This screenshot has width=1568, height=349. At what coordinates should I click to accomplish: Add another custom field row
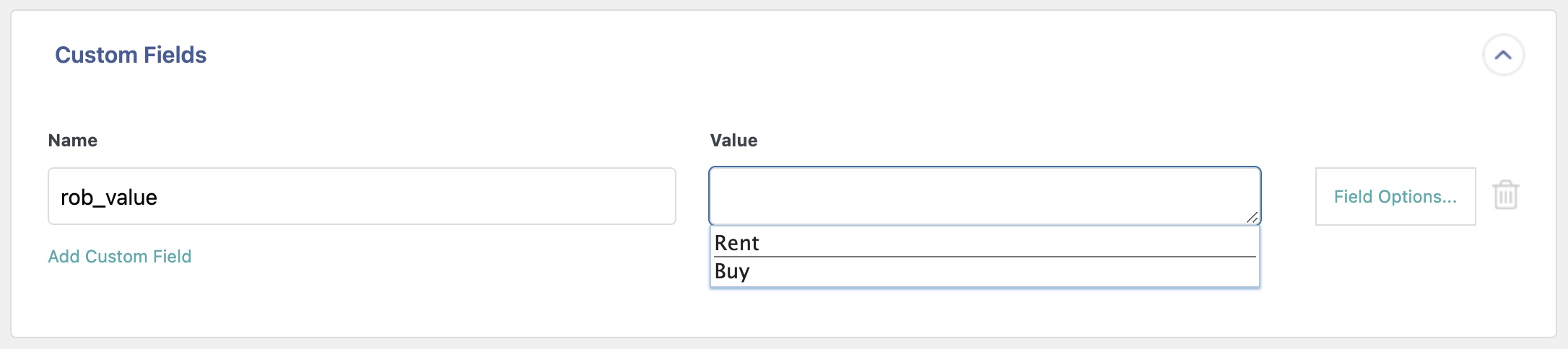(x=120, y=257)
